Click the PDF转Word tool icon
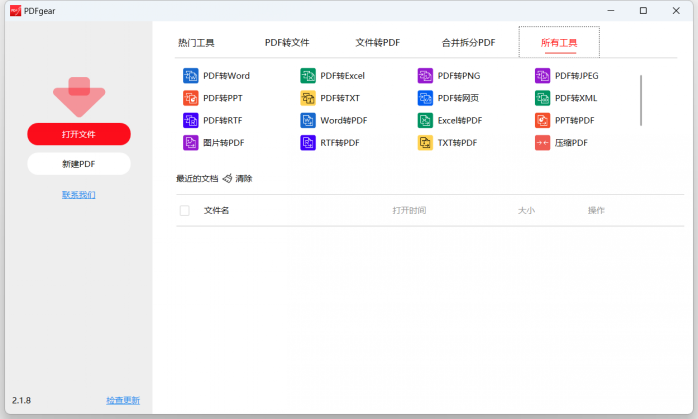Image resolution: width=698 pixels, height=419 pixels. [x=191, y=76]
